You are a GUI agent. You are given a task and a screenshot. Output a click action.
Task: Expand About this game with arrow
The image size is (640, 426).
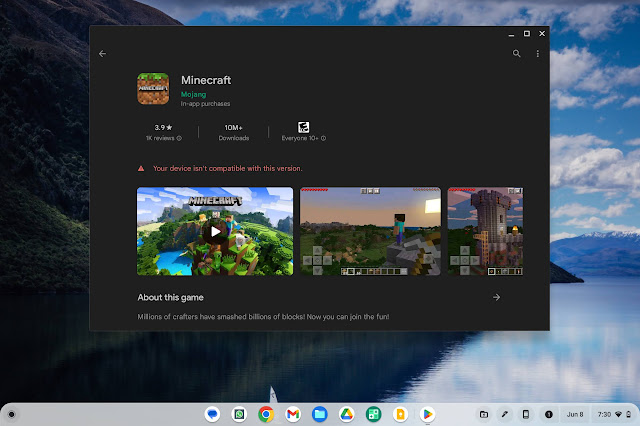[496, 297]
